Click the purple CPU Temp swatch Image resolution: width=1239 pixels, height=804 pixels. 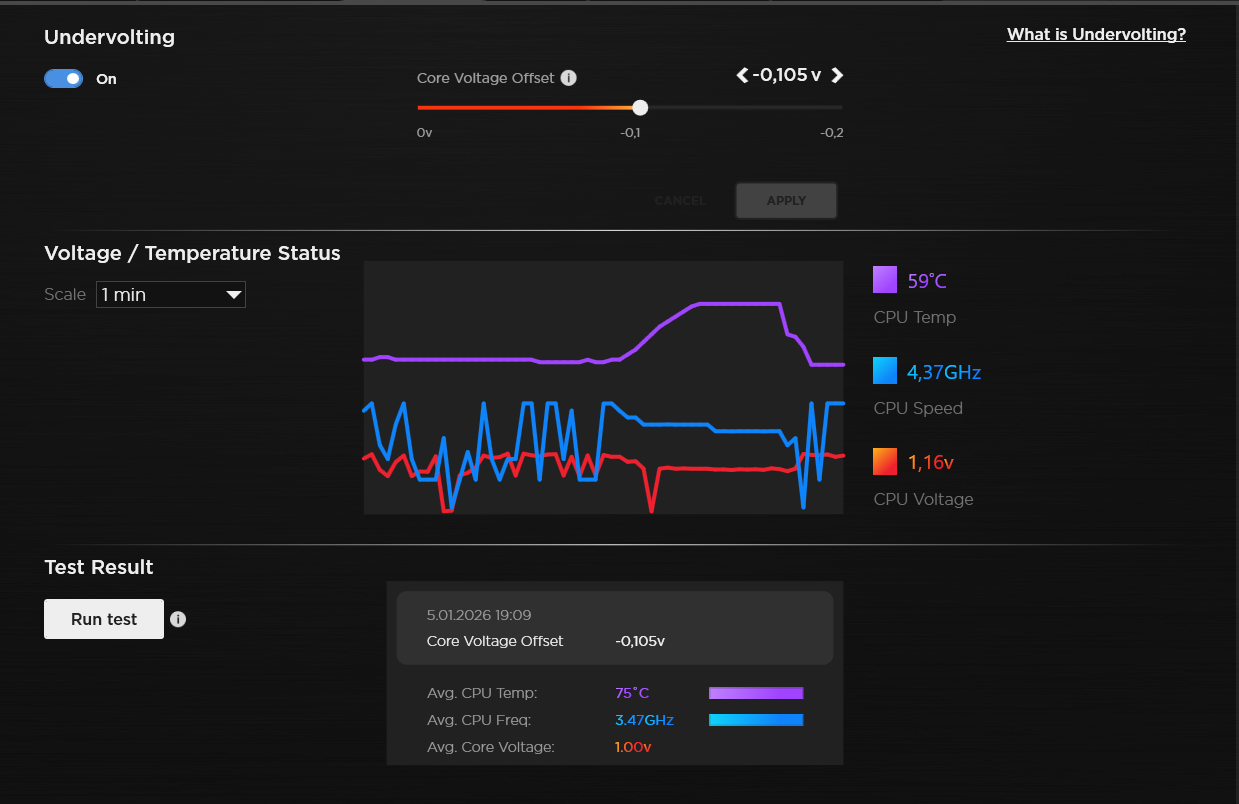tap(885, 280)
